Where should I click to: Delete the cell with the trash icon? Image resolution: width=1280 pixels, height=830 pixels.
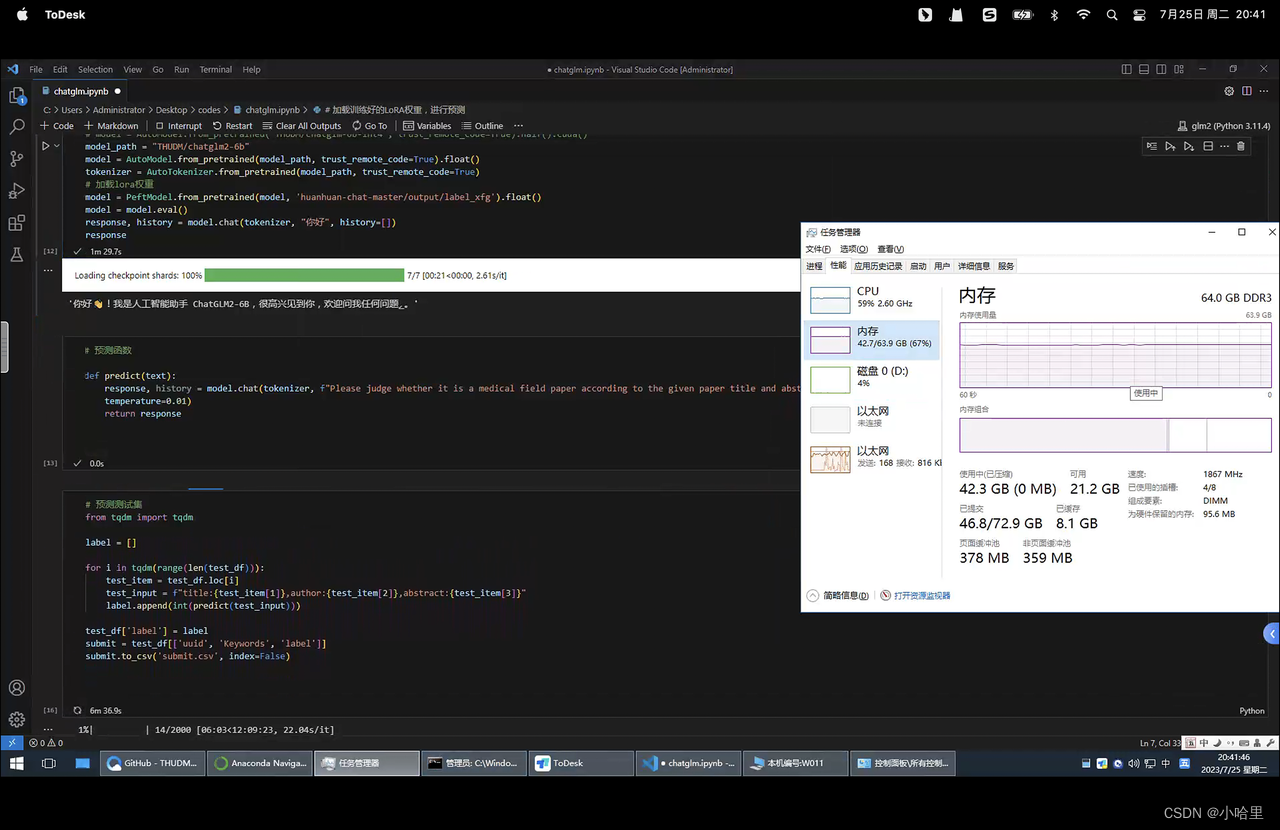[x=1241, y=146]
